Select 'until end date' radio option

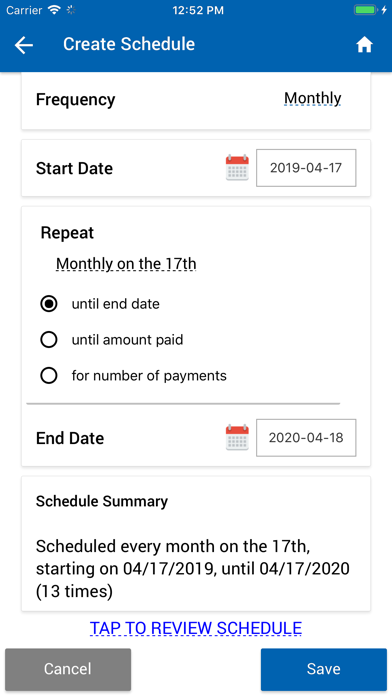[49, 304]
